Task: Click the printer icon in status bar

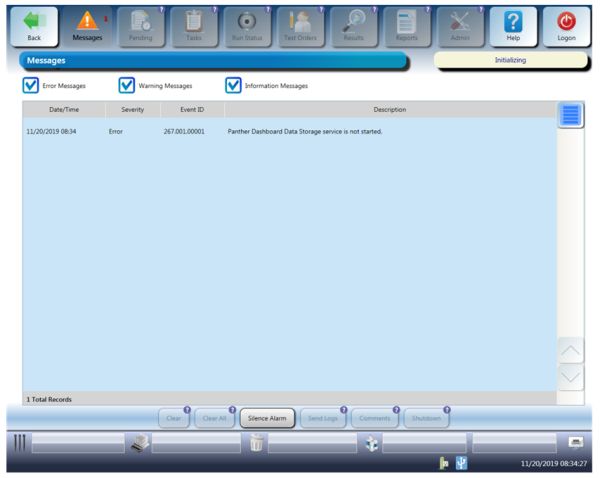Action: point(576,442)
